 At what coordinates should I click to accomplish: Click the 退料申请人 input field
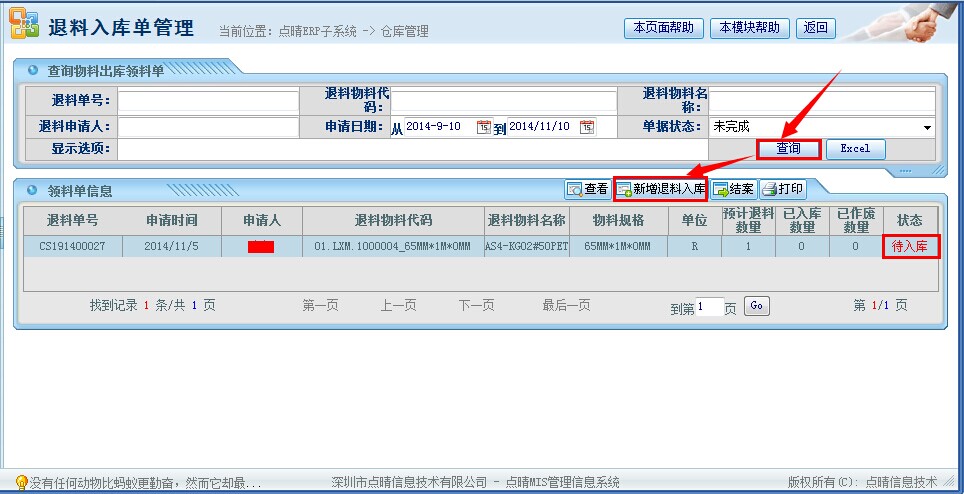(x=208, y=128)
